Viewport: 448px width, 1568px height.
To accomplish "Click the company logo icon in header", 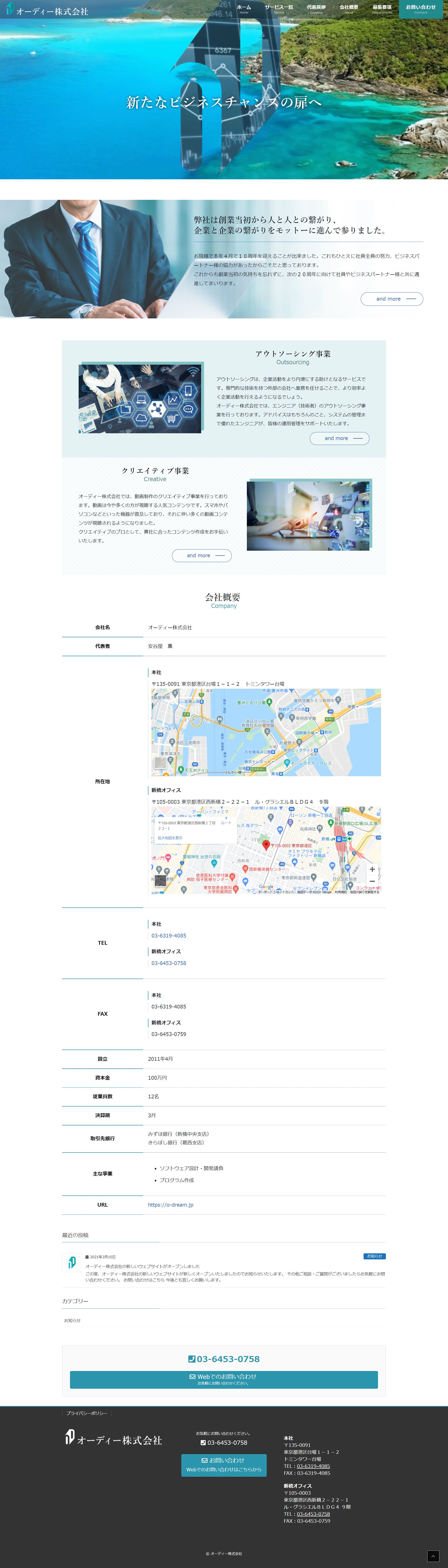I will click(x=10, y=9).
